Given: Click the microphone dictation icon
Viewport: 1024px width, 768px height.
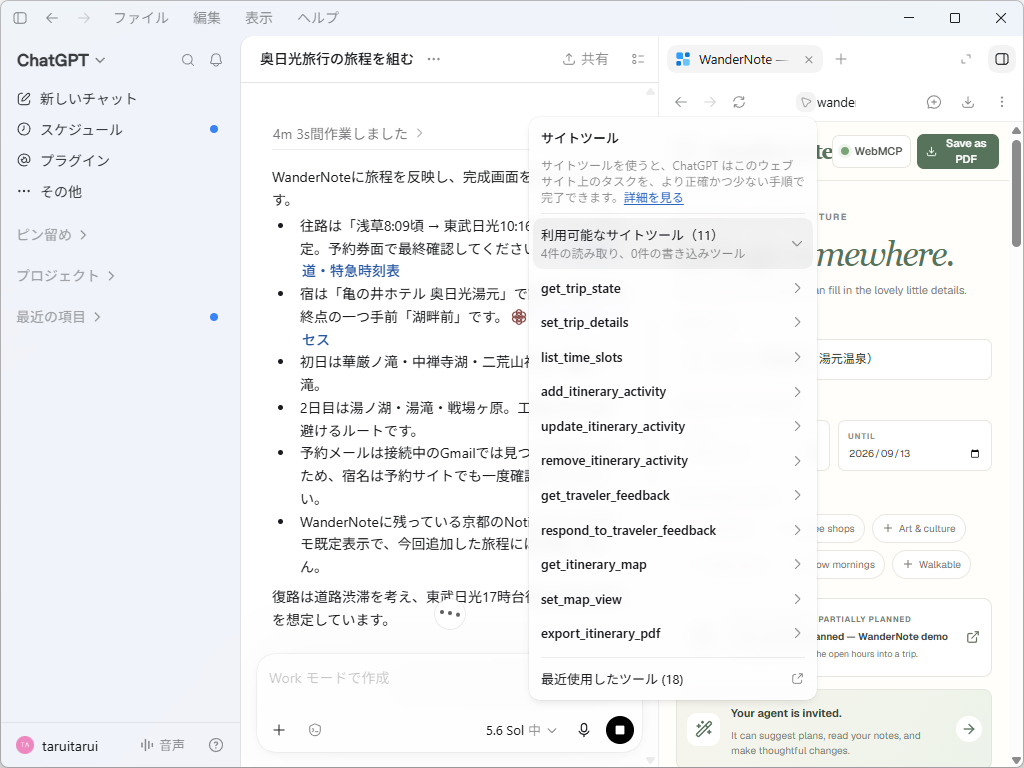Looking at the screenshot, I should pos(584,730).
